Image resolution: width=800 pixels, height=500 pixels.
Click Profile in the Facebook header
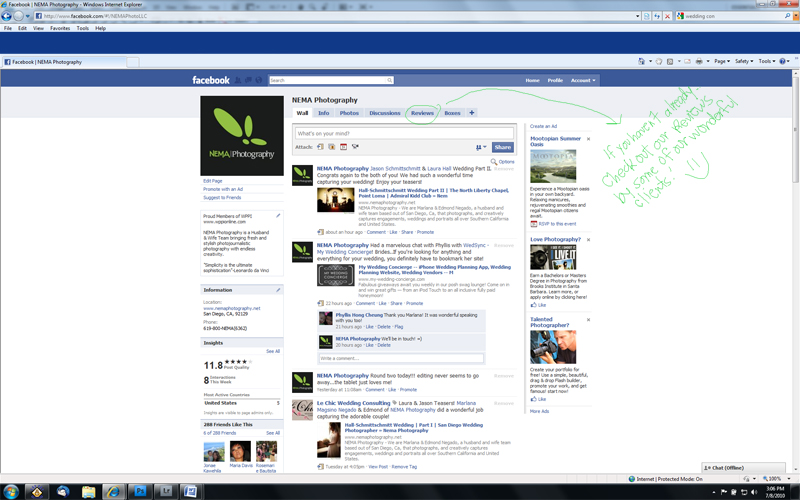[x=555, y=80]
